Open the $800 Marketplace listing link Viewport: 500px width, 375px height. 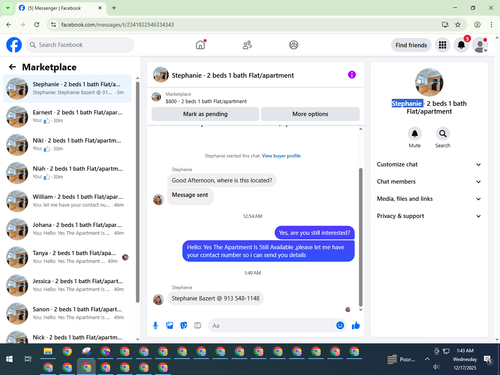tap(206, 101)
